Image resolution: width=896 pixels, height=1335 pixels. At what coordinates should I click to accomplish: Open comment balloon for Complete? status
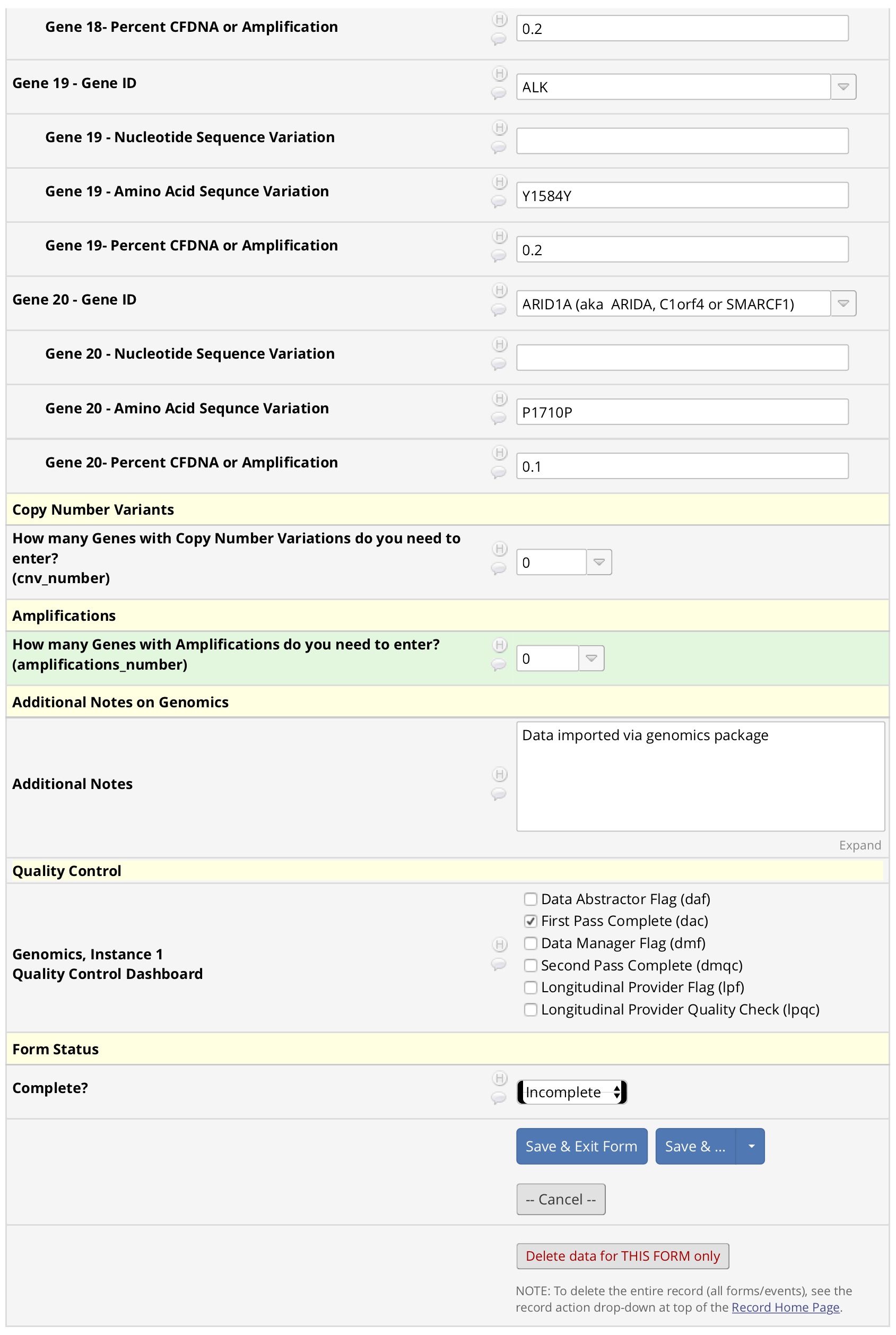pyautogui.click(x=498, y=1097)
